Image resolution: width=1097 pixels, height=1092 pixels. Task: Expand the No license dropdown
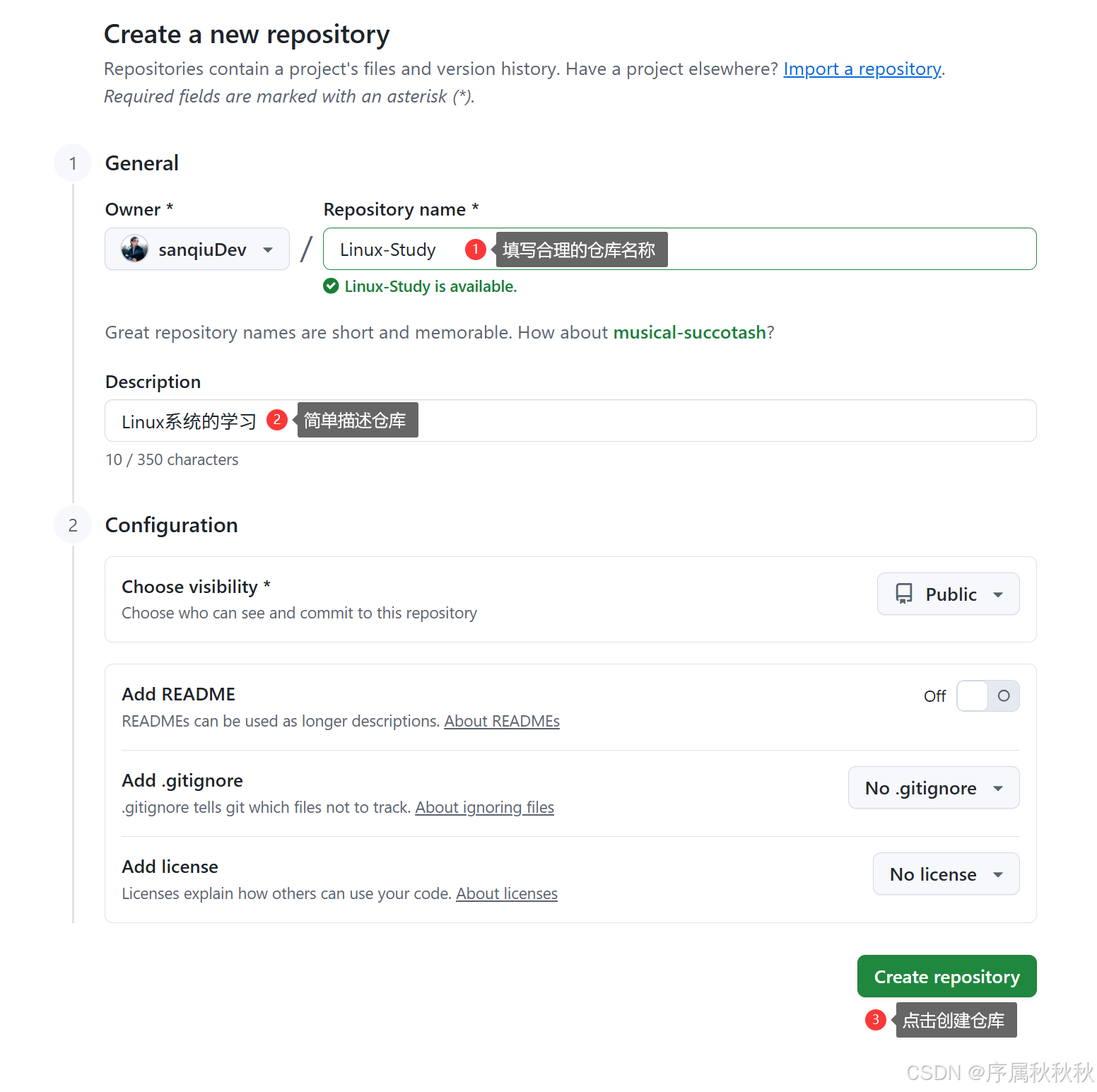pos(946,874)
